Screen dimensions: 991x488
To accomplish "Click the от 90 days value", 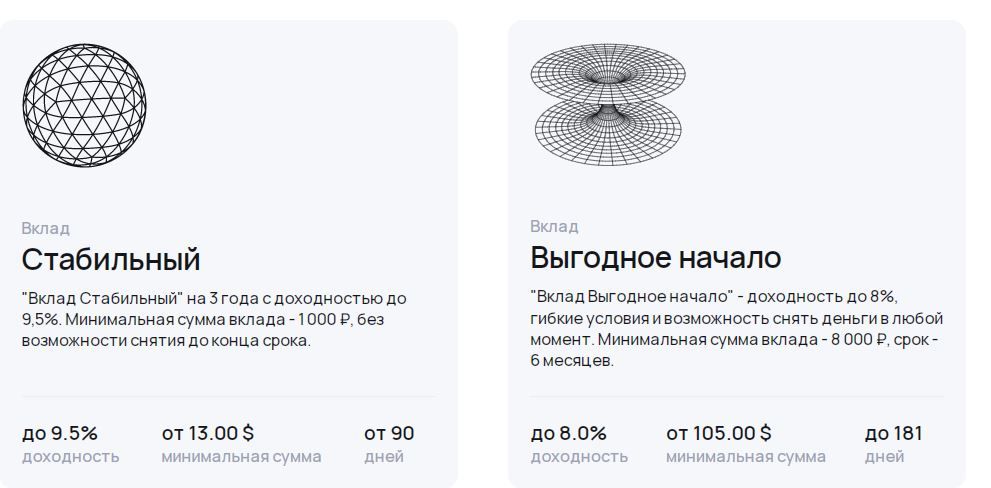I will point(389,434).
